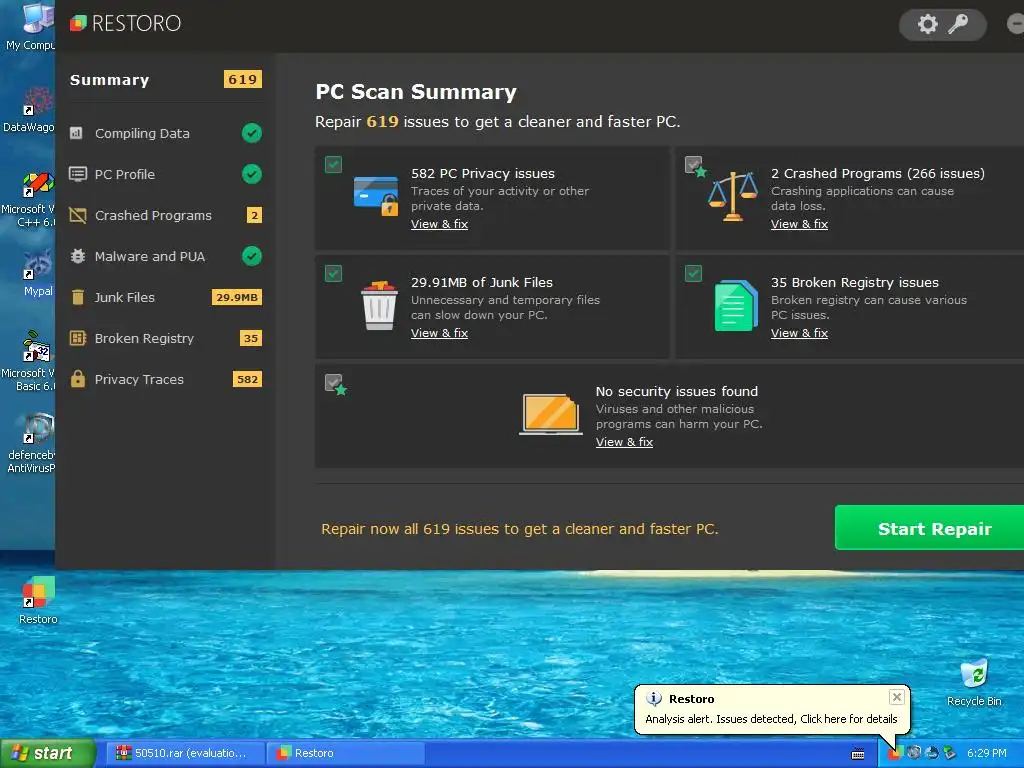Click the Crashed Programs count badge 2
Viewport: 1024px width, 768px height.
255,216
